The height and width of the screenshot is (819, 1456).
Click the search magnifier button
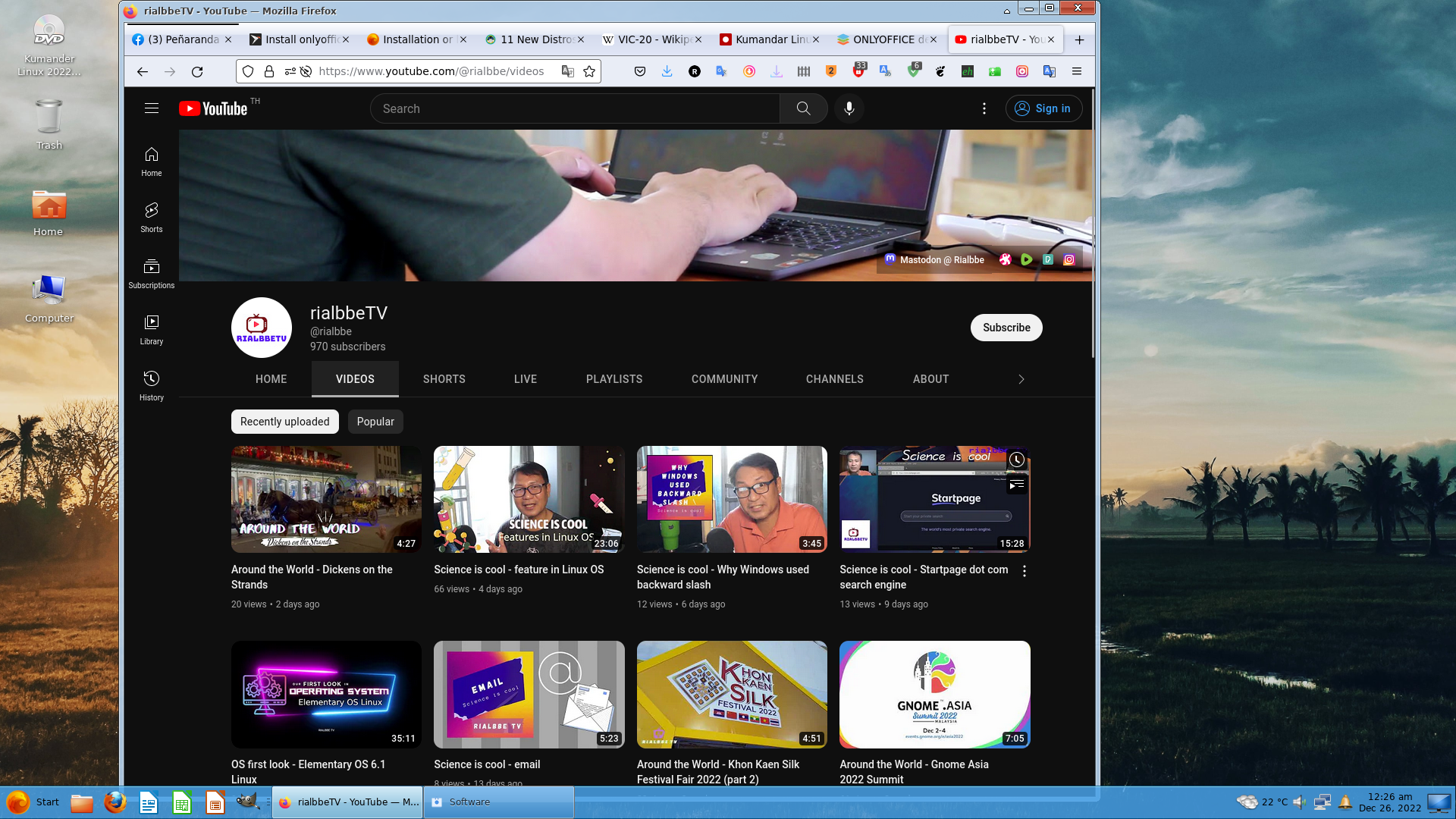[803, 108]
